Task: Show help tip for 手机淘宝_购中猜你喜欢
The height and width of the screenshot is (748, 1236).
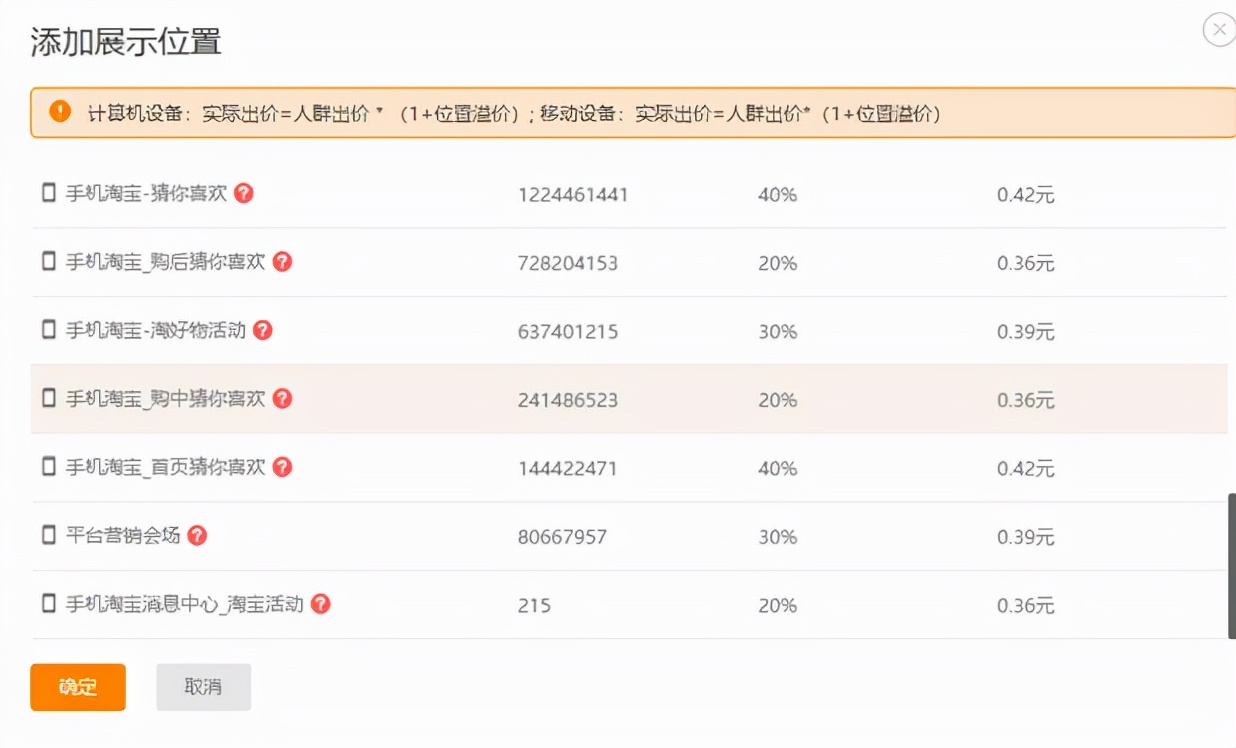Action: point(282,398)
